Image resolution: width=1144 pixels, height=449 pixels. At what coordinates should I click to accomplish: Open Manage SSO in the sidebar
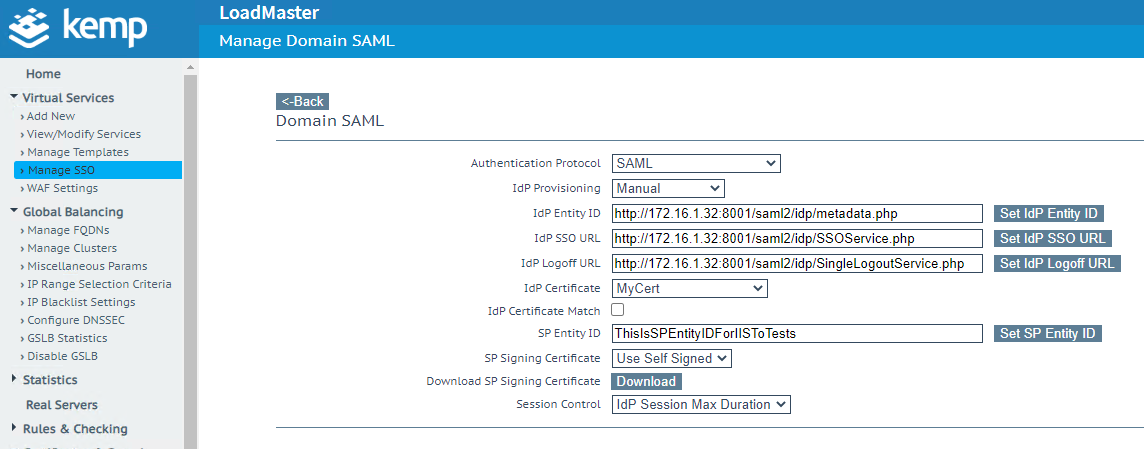[61, 170]
